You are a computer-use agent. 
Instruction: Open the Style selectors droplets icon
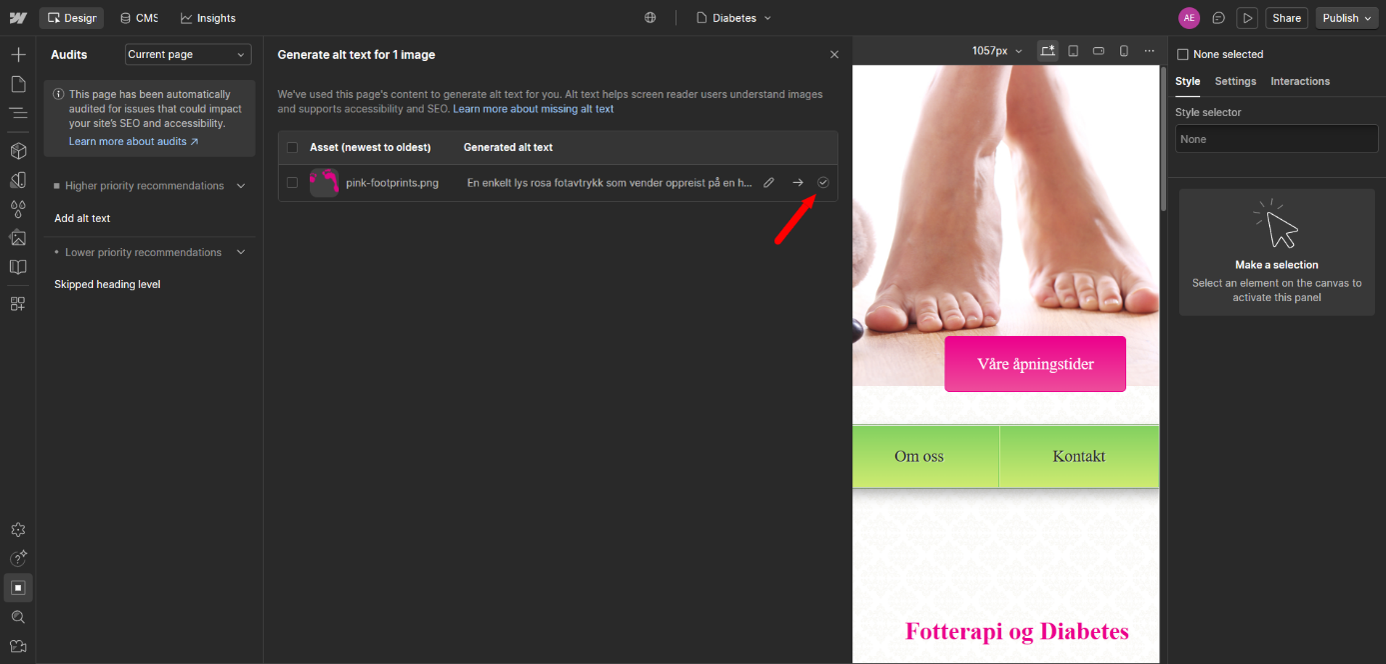[x=18, y=209]
